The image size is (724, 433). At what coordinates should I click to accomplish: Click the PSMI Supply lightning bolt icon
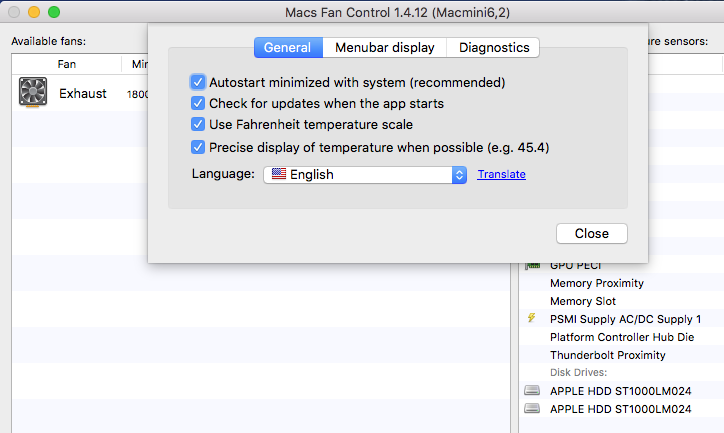click(x=532, y=319)
